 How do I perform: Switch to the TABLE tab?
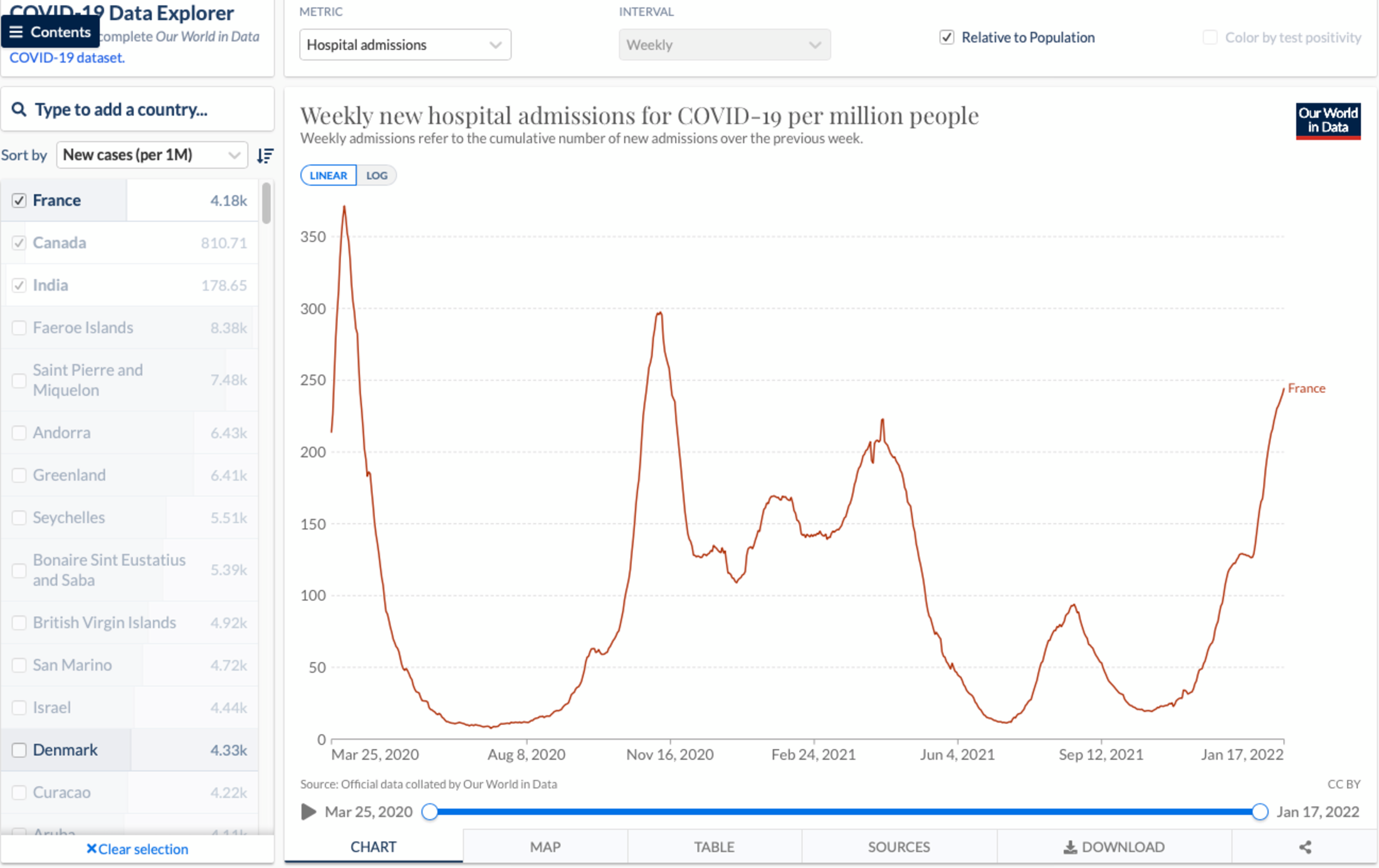tap(713, 847)
